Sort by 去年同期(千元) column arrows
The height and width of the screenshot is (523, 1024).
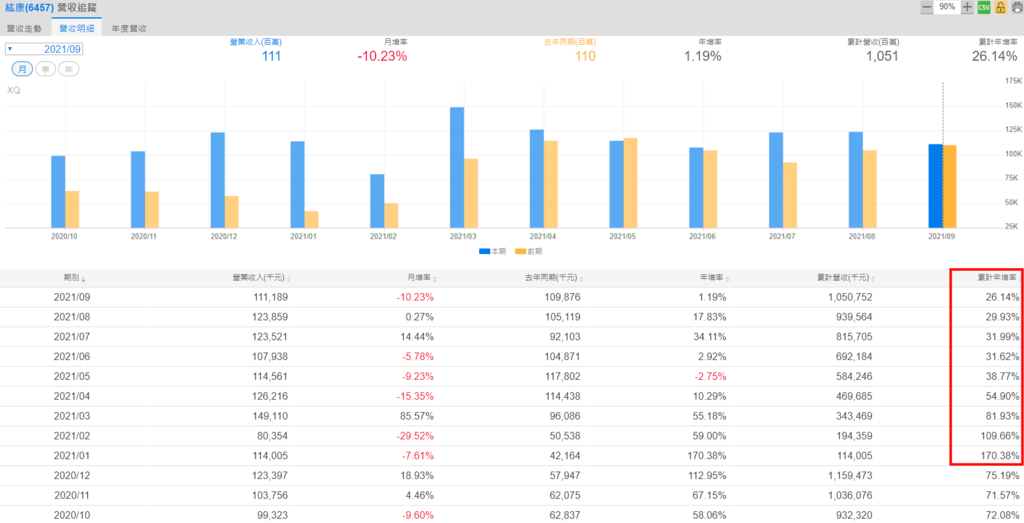(x=581, y=279)
